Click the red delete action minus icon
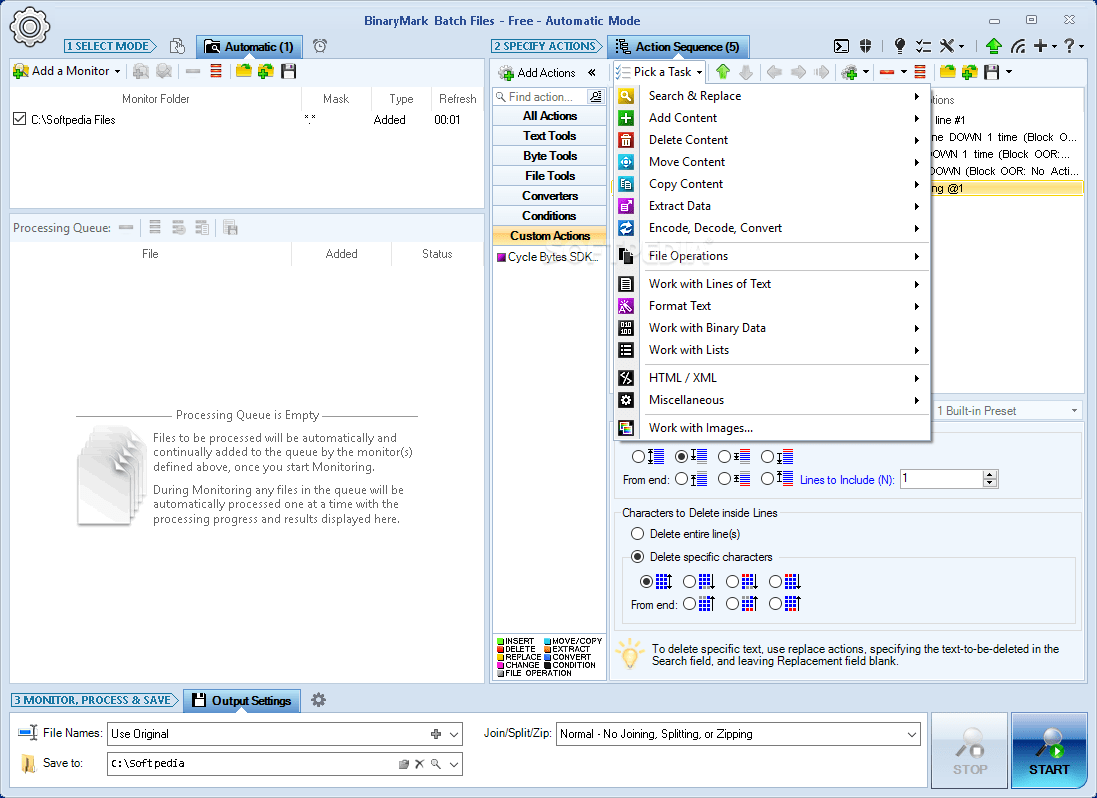Screen dimensions: 1097x798 pyautogui.click(x=887, y=72)
